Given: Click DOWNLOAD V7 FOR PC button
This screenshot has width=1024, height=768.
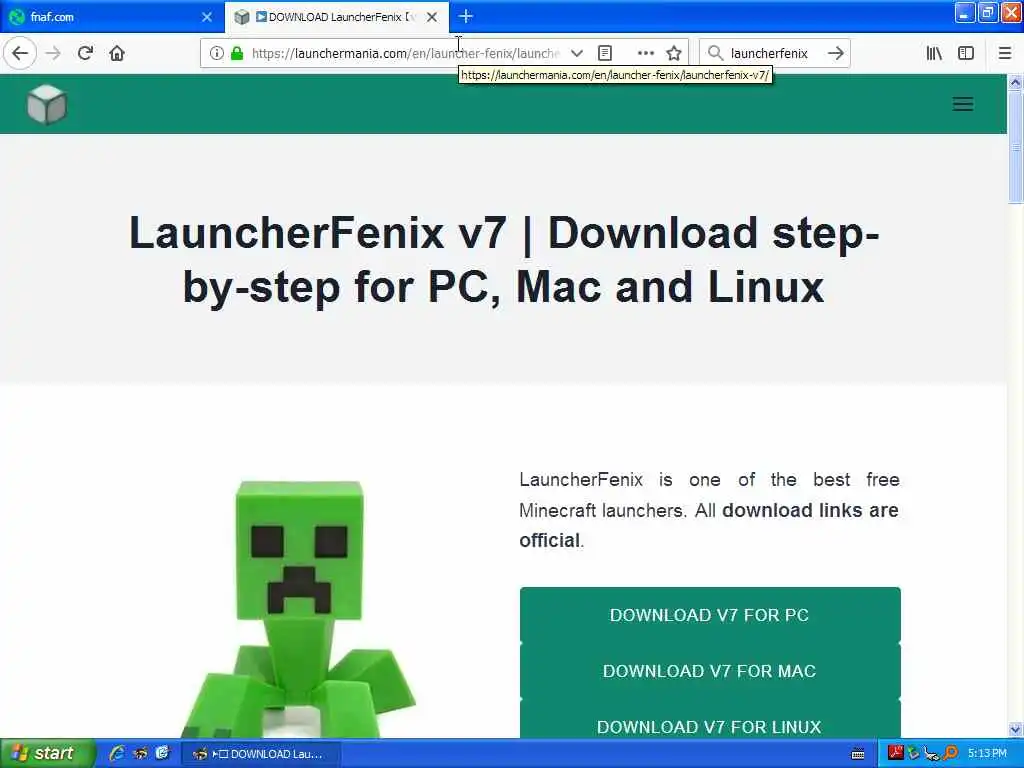Looking at the screenshot, I should coord(710,615).
